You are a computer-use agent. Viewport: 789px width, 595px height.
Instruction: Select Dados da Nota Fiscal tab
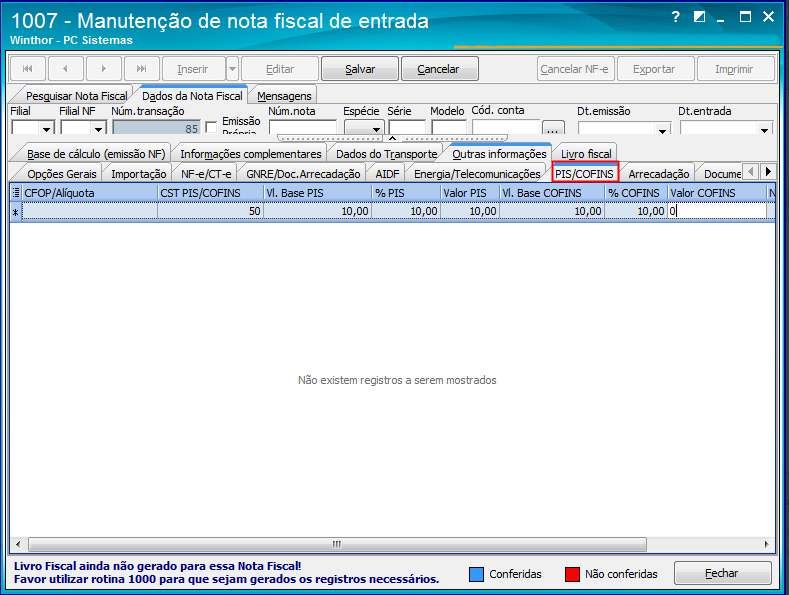[x=192, y=96]
